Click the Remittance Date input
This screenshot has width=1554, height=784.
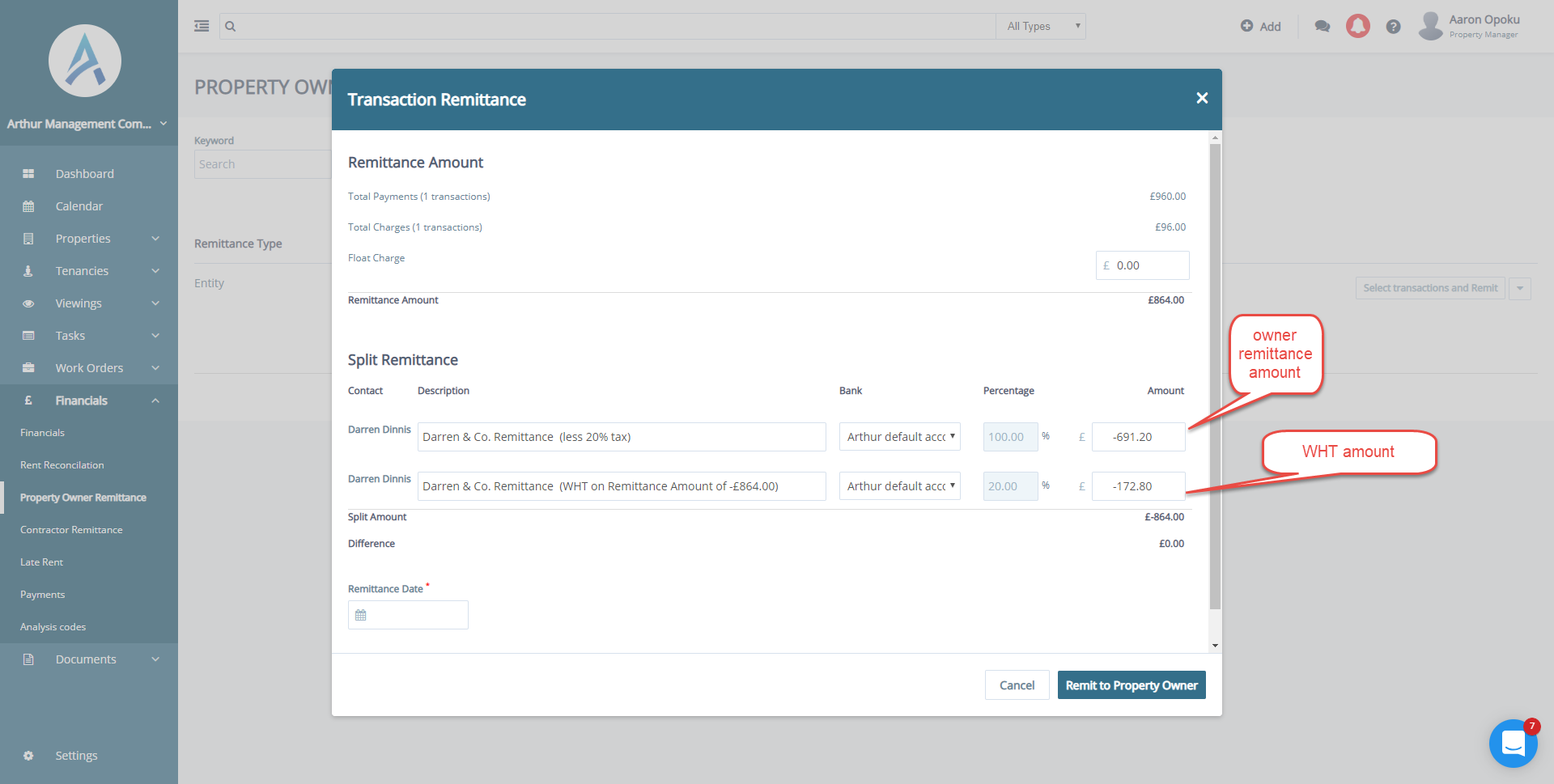point(408,615)
